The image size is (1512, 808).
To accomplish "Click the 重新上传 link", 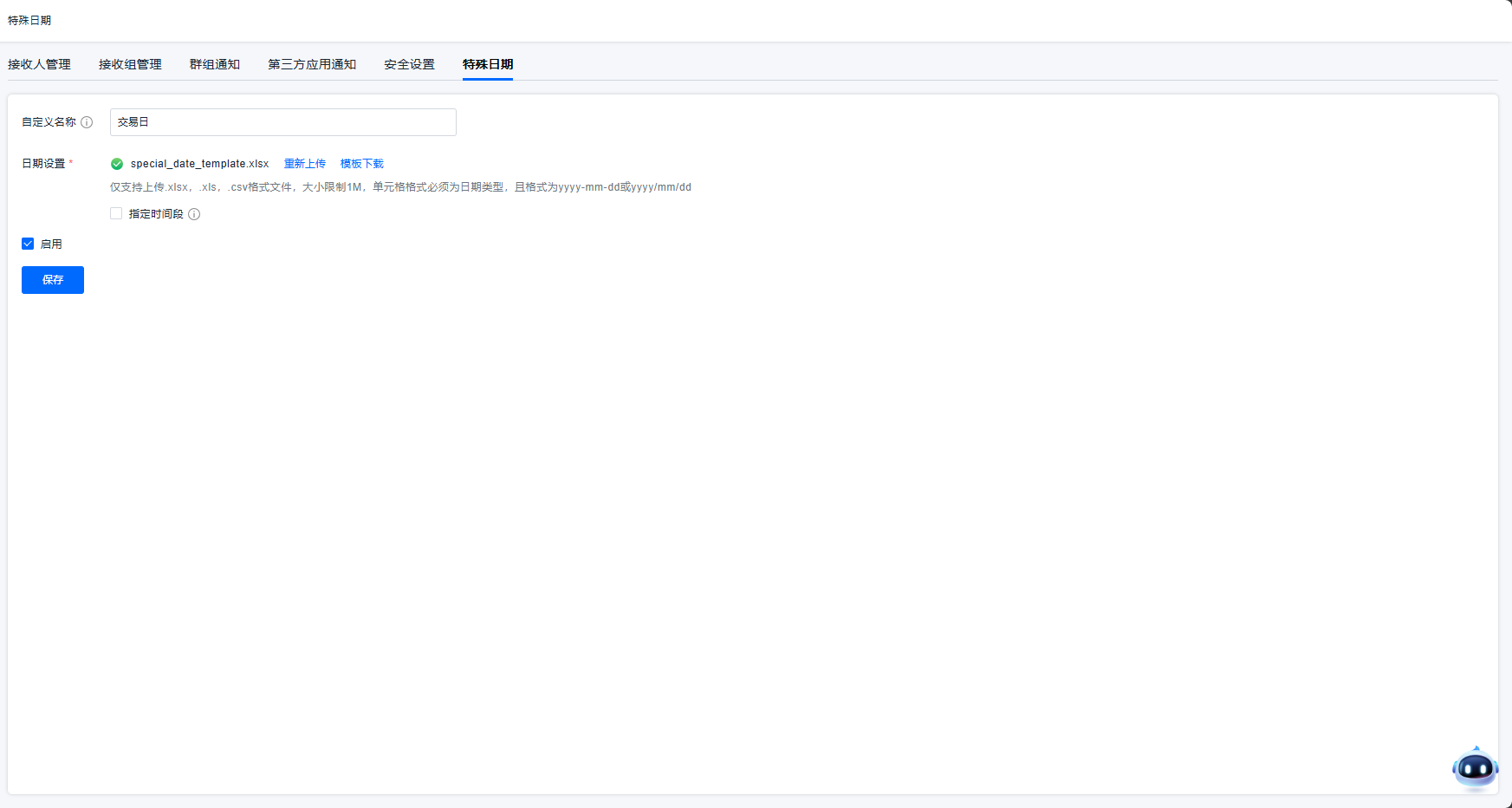I will [305, 164].
